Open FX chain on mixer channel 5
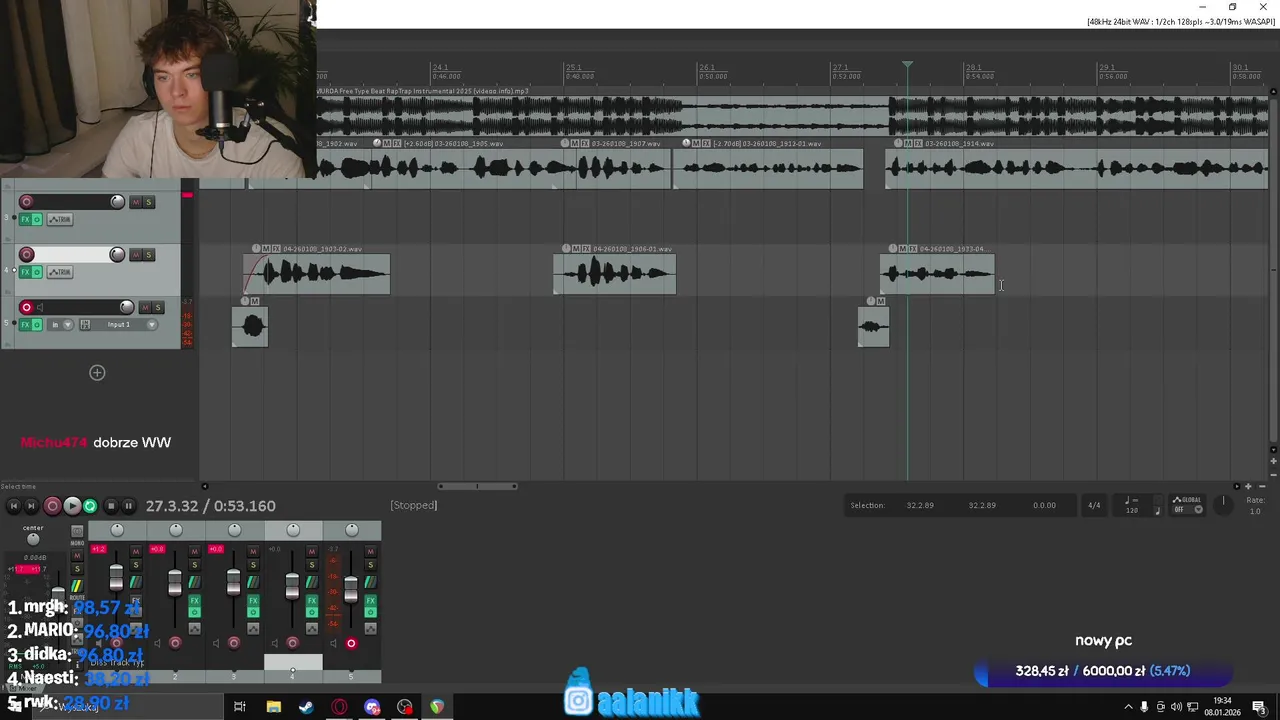This screenshot has height=720, width=1280. pyautogui.click(x=370, y=601)
